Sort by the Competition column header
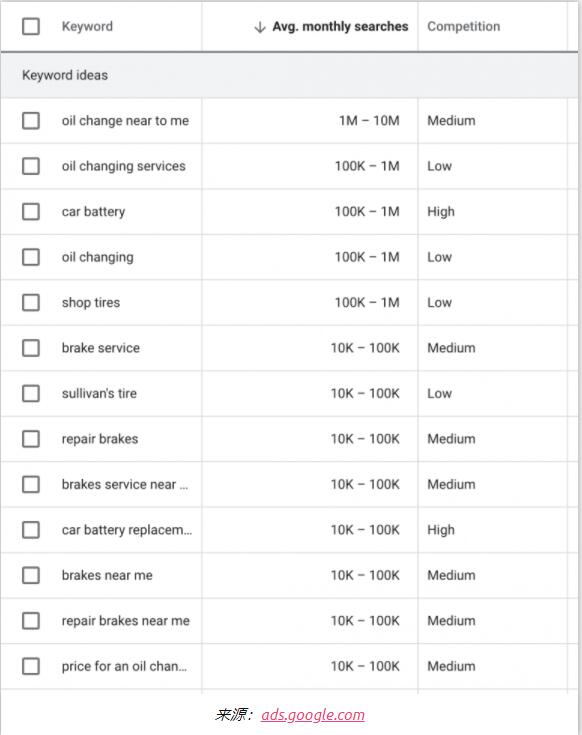 pos(463,26)
